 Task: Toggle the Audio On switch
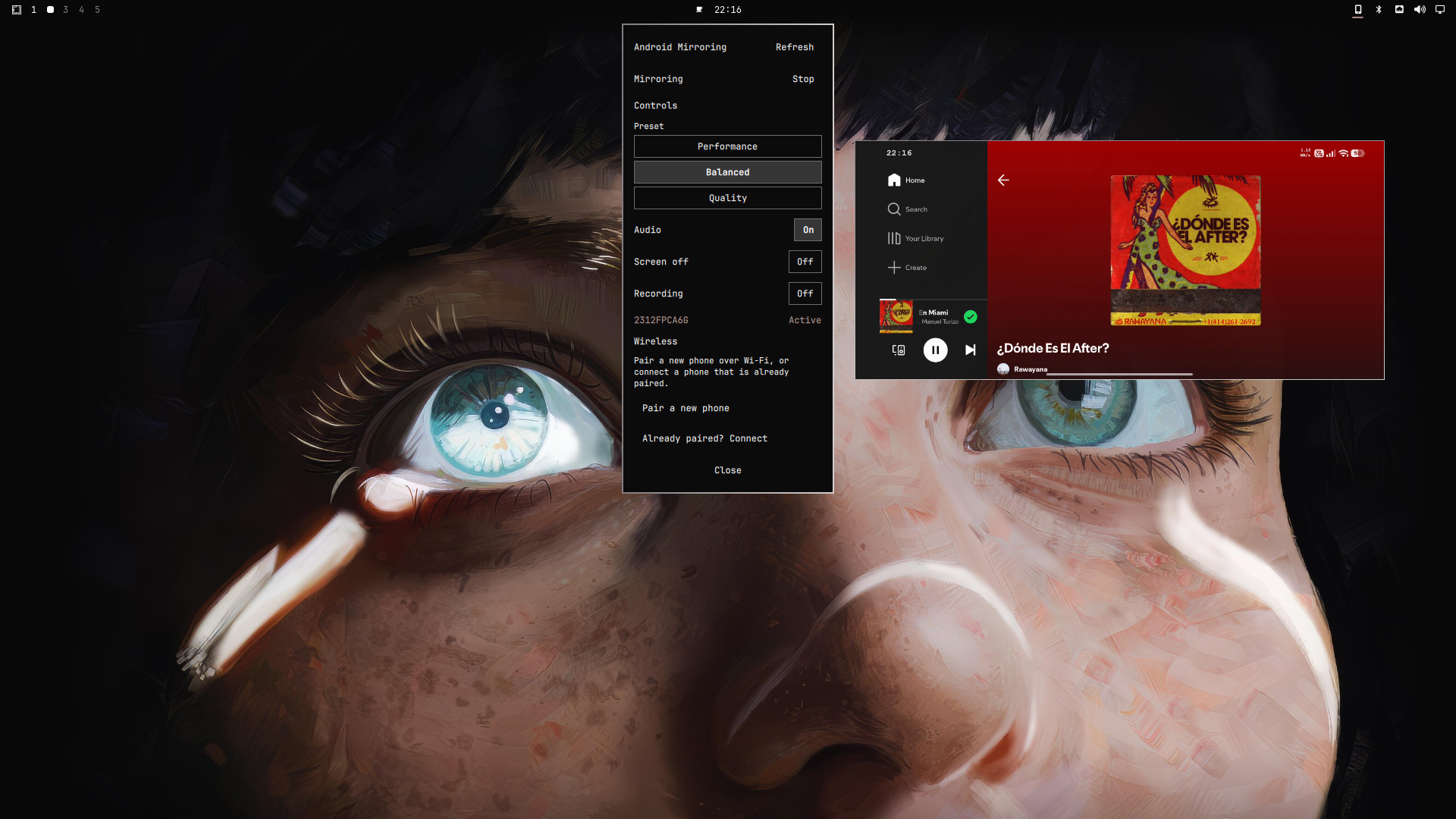click(808, 230)
